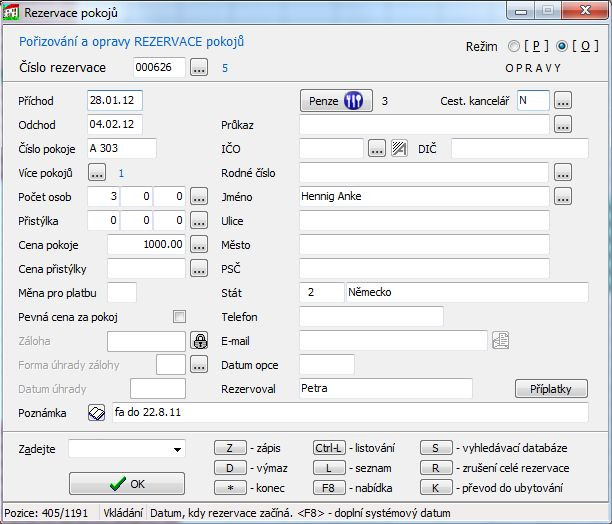Click first Počet osob field with 3
This screenshot has width=612, height=524.
[x=103, y=196]
